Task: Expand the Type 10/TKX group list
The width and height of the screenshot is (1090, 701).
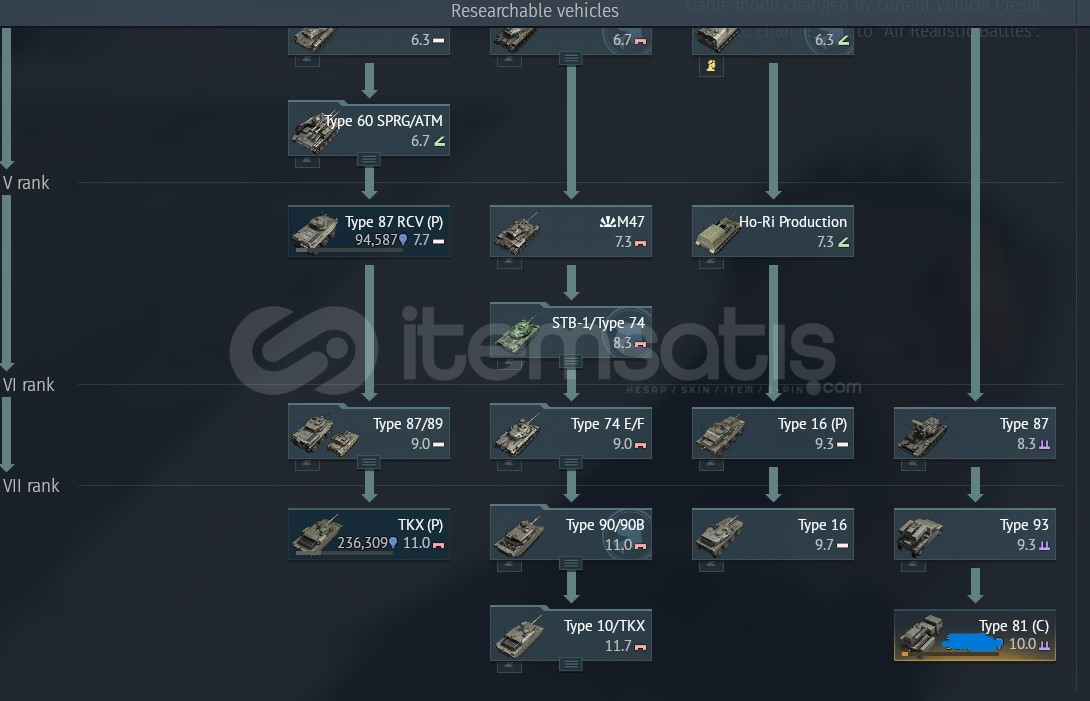Action: pyautogui.click(x=571, y=665)
